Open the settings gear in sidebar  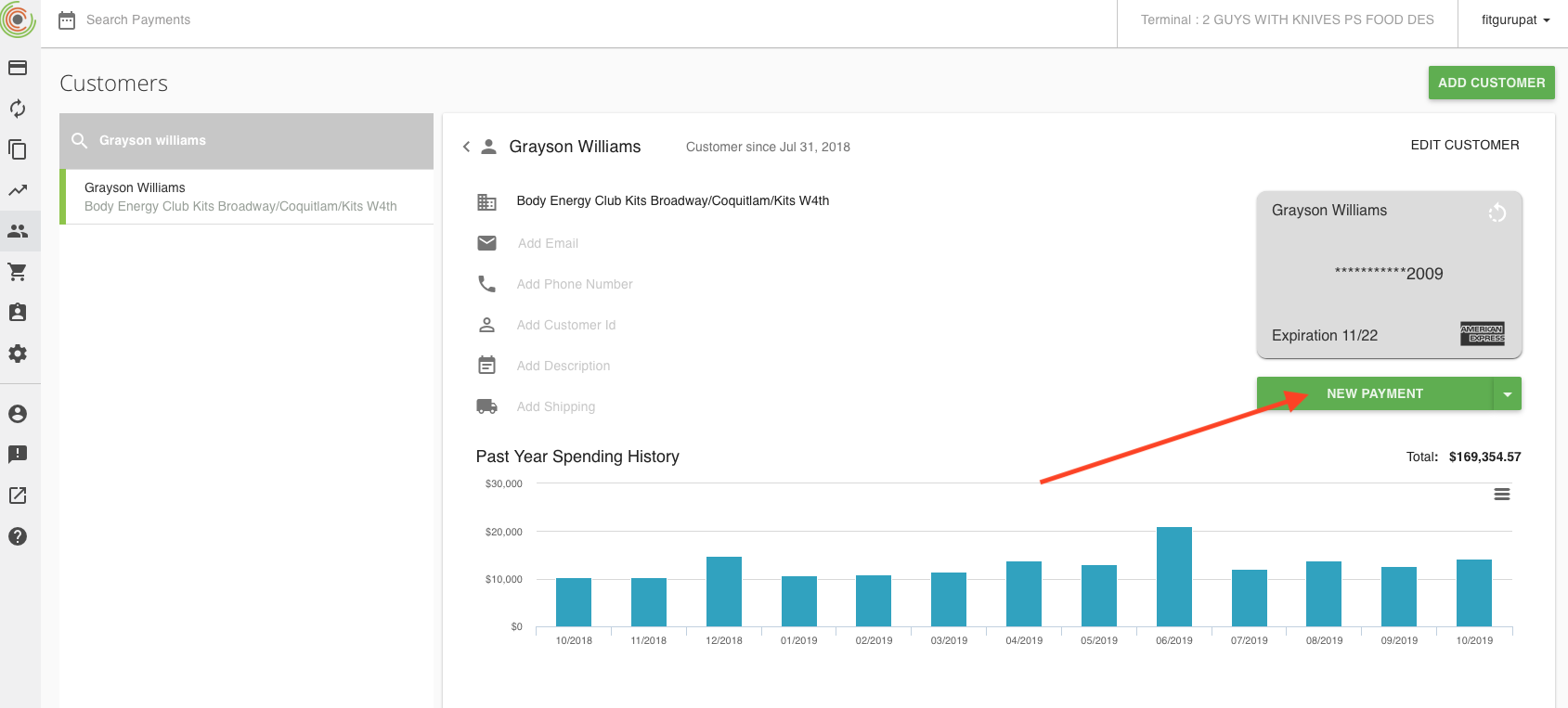click(x=18, y=354)
